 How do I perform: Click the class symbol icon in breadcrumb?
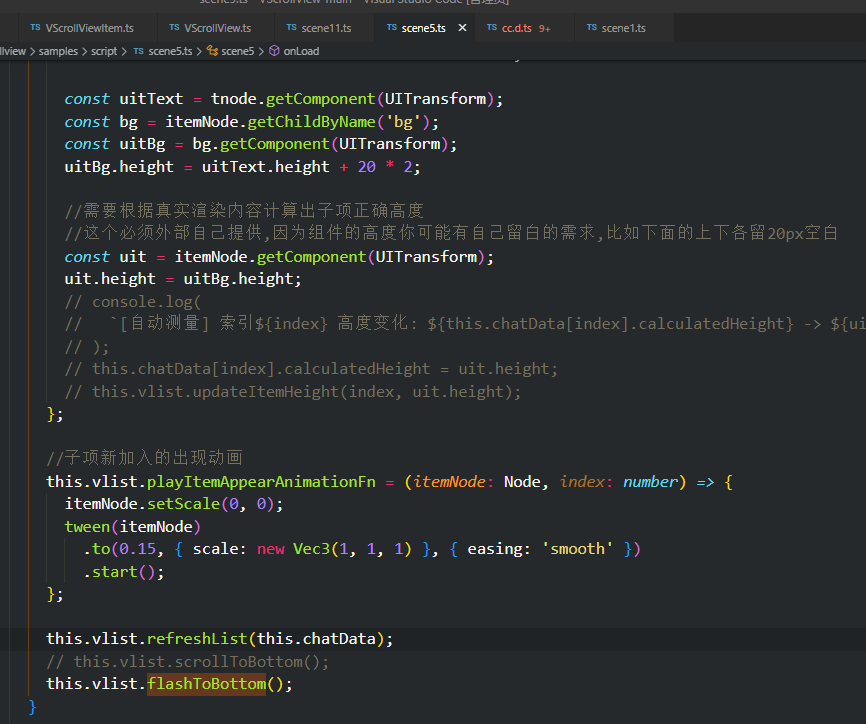212,51
